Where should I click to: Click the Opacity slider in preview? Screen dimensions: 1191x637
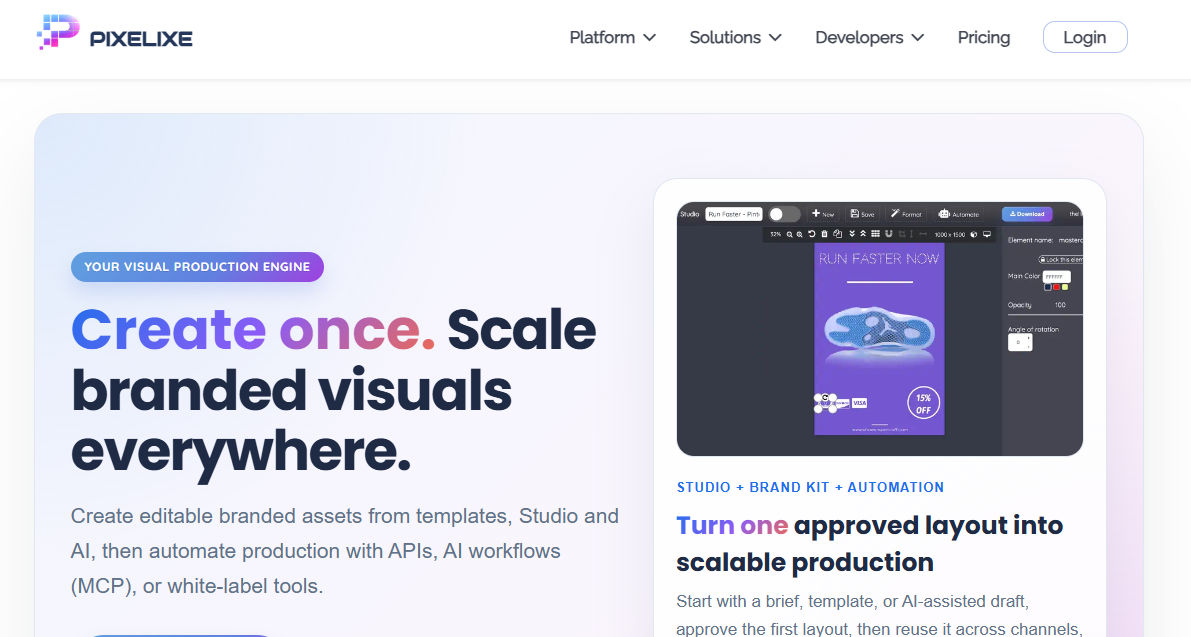(x=1045, y=314)
